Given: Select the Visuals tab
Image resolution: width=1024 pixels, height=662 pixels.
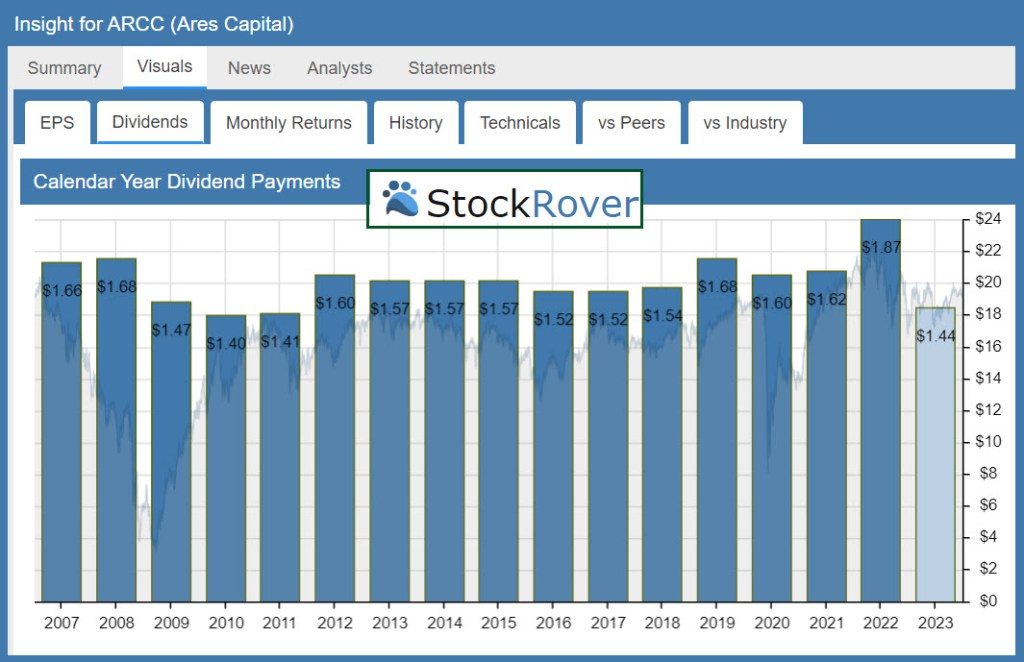Looking at the screenshot, I should click(164, 67).
